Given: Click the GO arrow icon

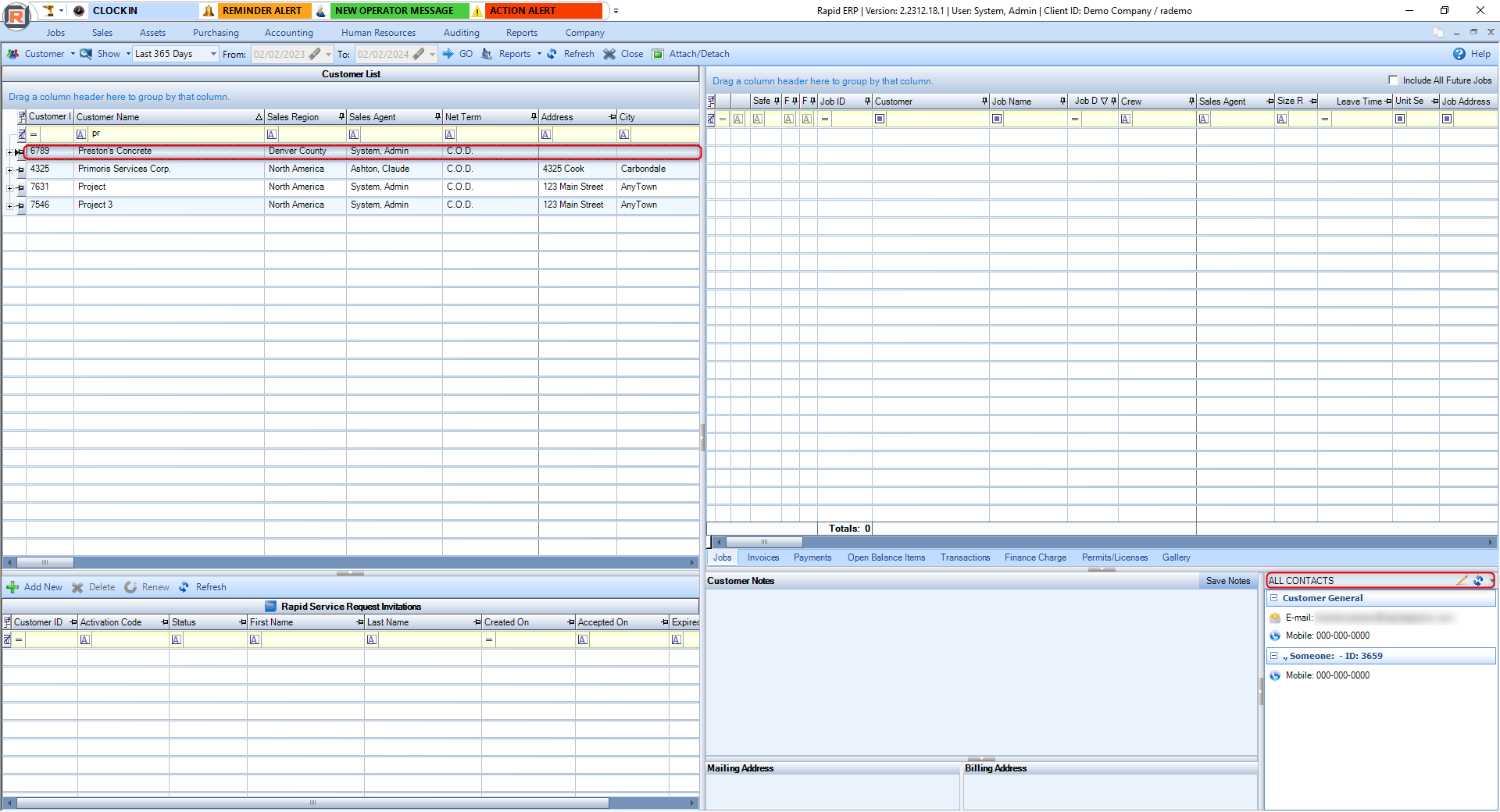Looking at the screenshot, I should tap(448, 54).
